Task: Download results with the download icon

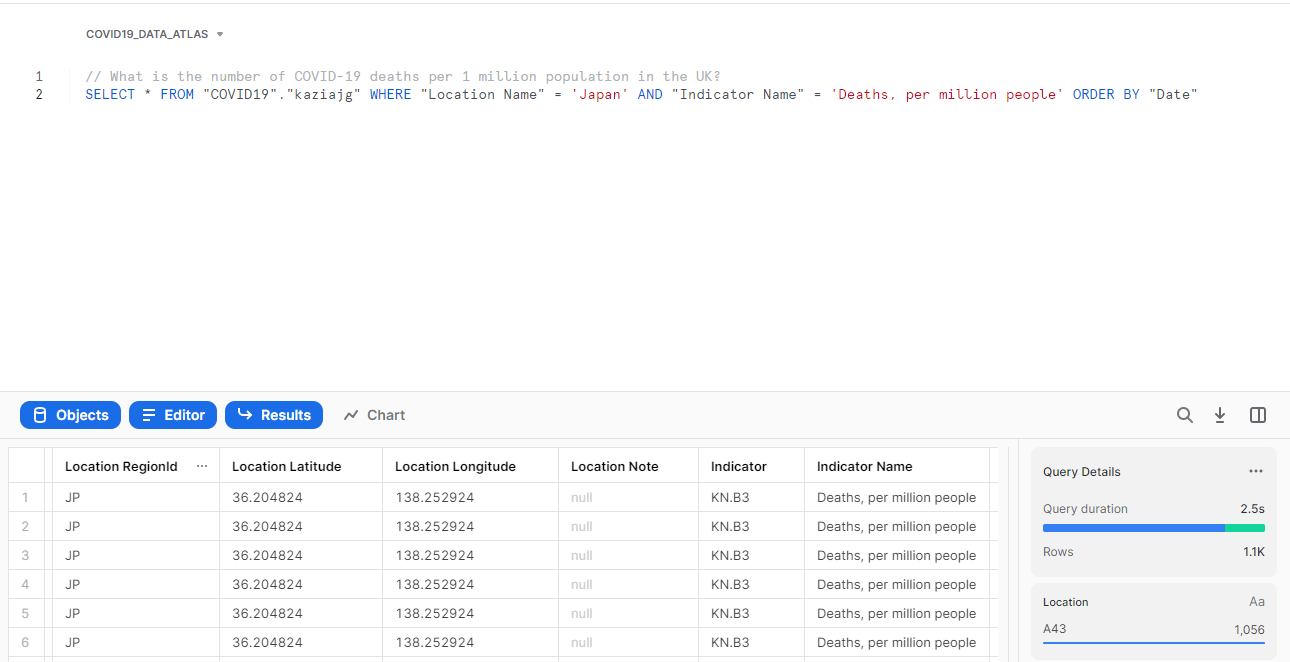Action: (1220, 415)
